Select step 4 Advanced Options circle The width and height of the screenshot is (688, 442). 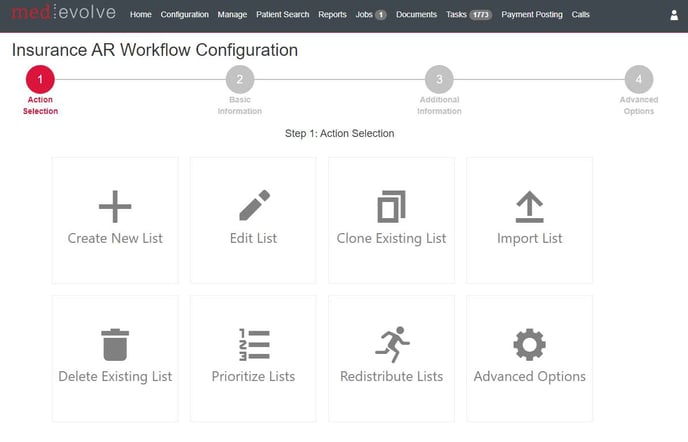638,80
